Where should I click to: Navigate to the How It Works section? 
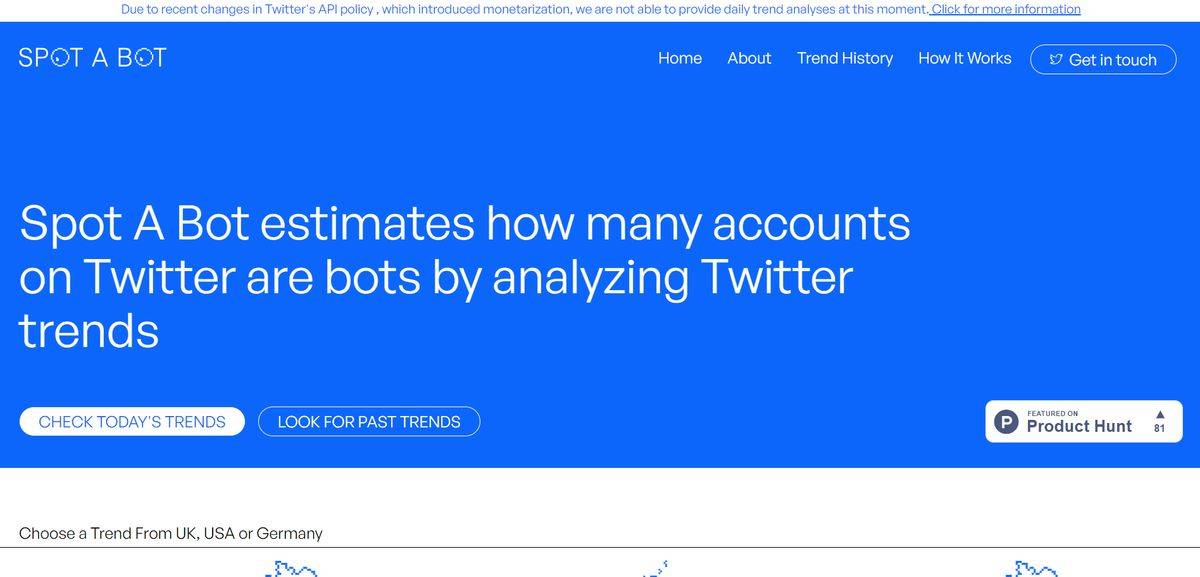click(x=964, y=58)
